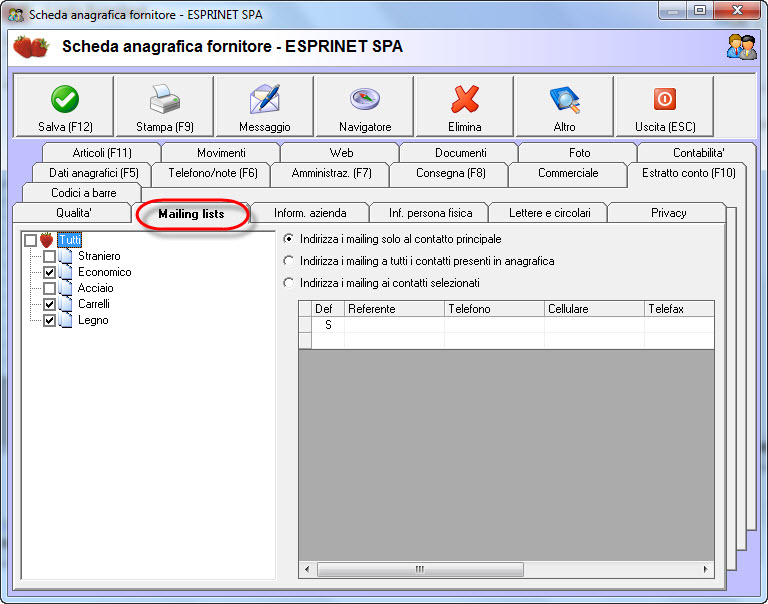Open the Movimenti tab

[221, 153]
